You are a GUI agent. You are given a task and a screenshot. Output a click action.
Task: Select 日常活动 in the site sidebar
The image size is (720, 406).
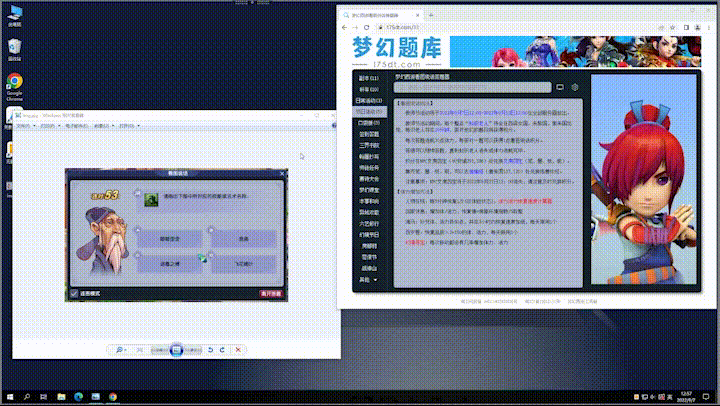pyautogui.click(x=369, y=101)
